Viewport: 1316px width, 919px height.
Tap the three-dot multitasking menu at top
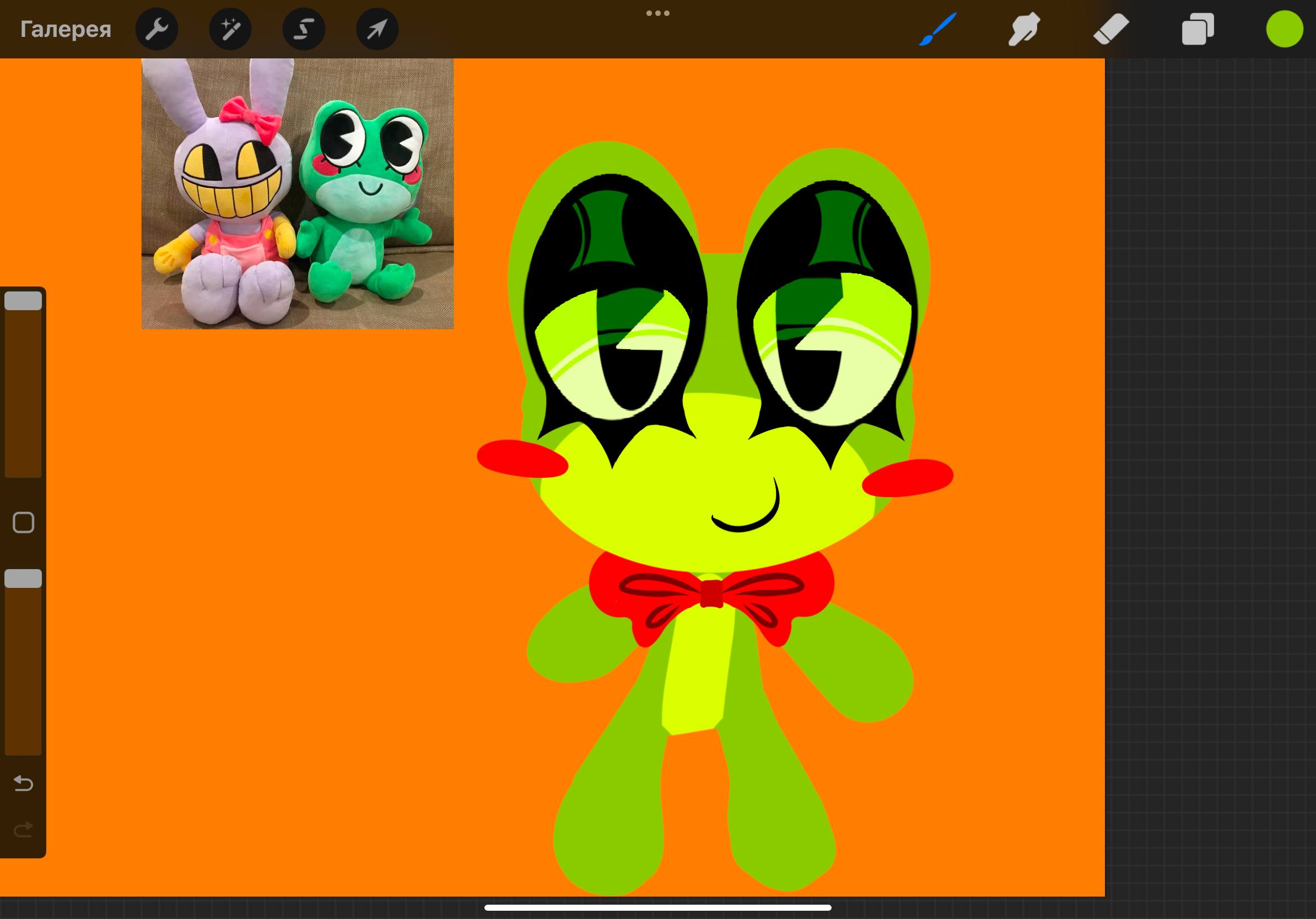[x=658, y=13]
